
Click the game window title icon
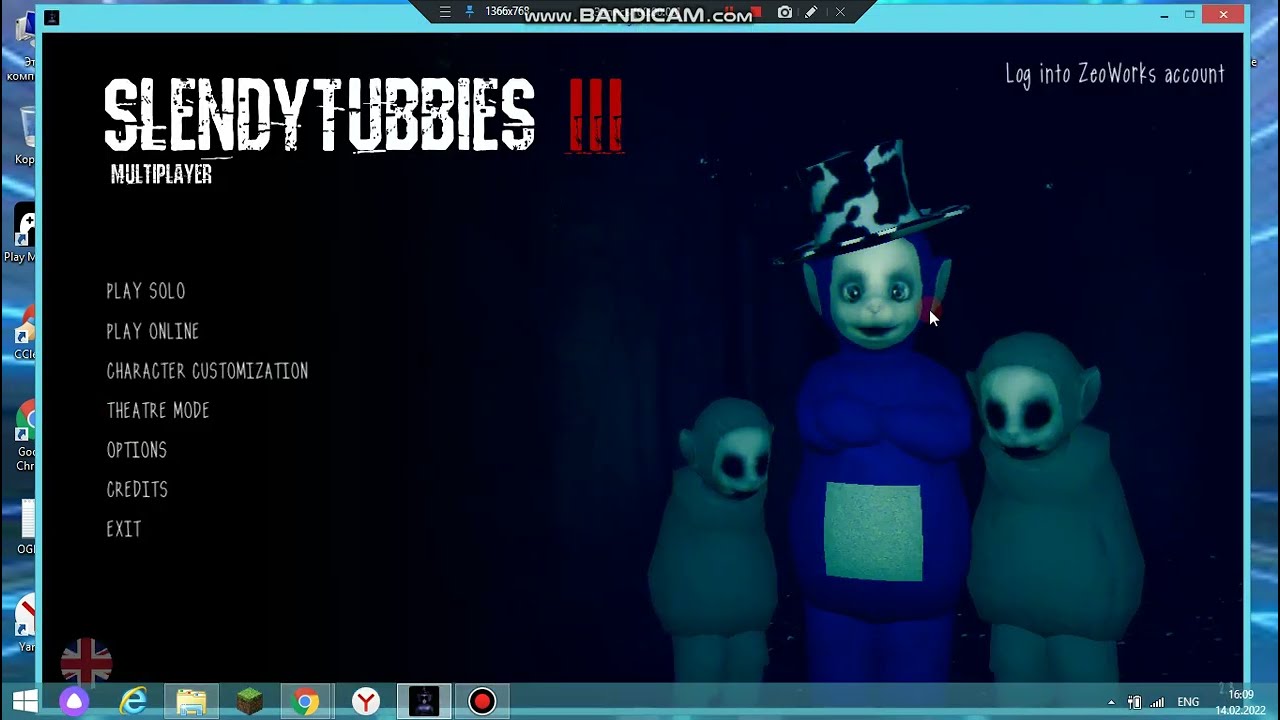pyautogui.click(x=52, y=17)
